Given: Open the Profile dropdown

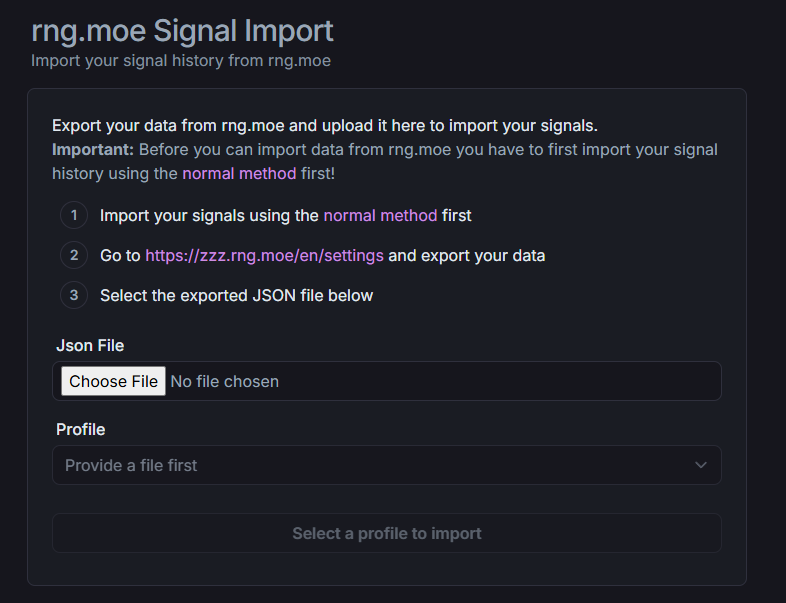Looking at the screenshot, I should click(386, 465).
